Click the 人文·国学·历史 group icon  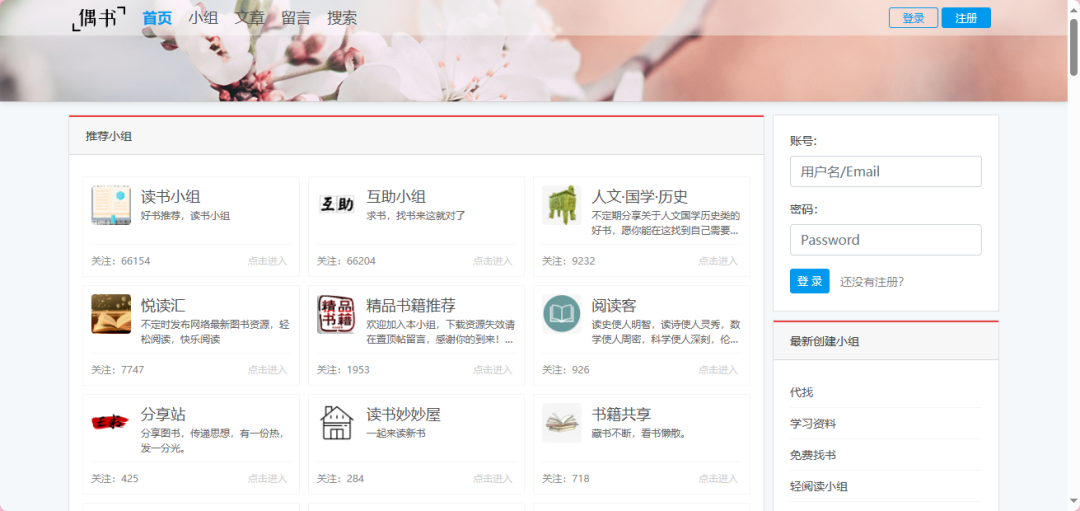point(562,205)
